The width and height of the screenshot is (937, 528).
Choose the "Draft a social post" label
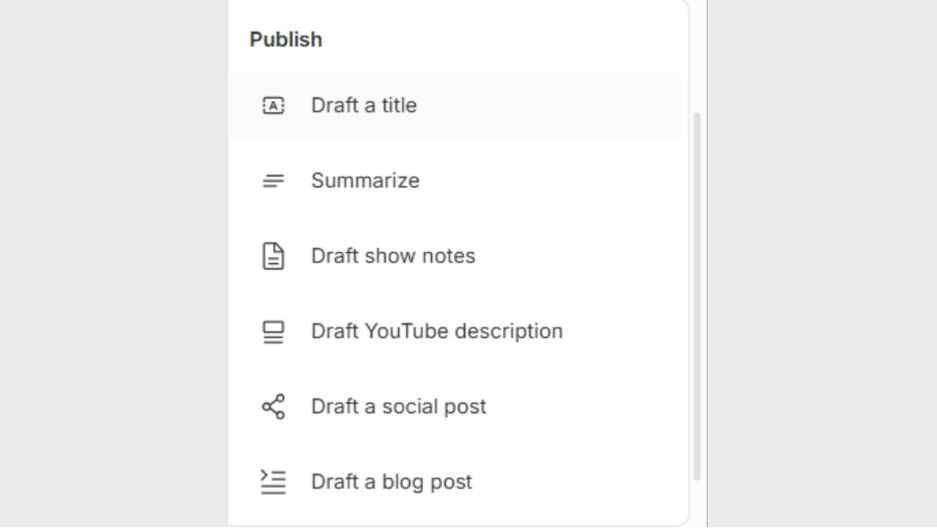[398, 406]
